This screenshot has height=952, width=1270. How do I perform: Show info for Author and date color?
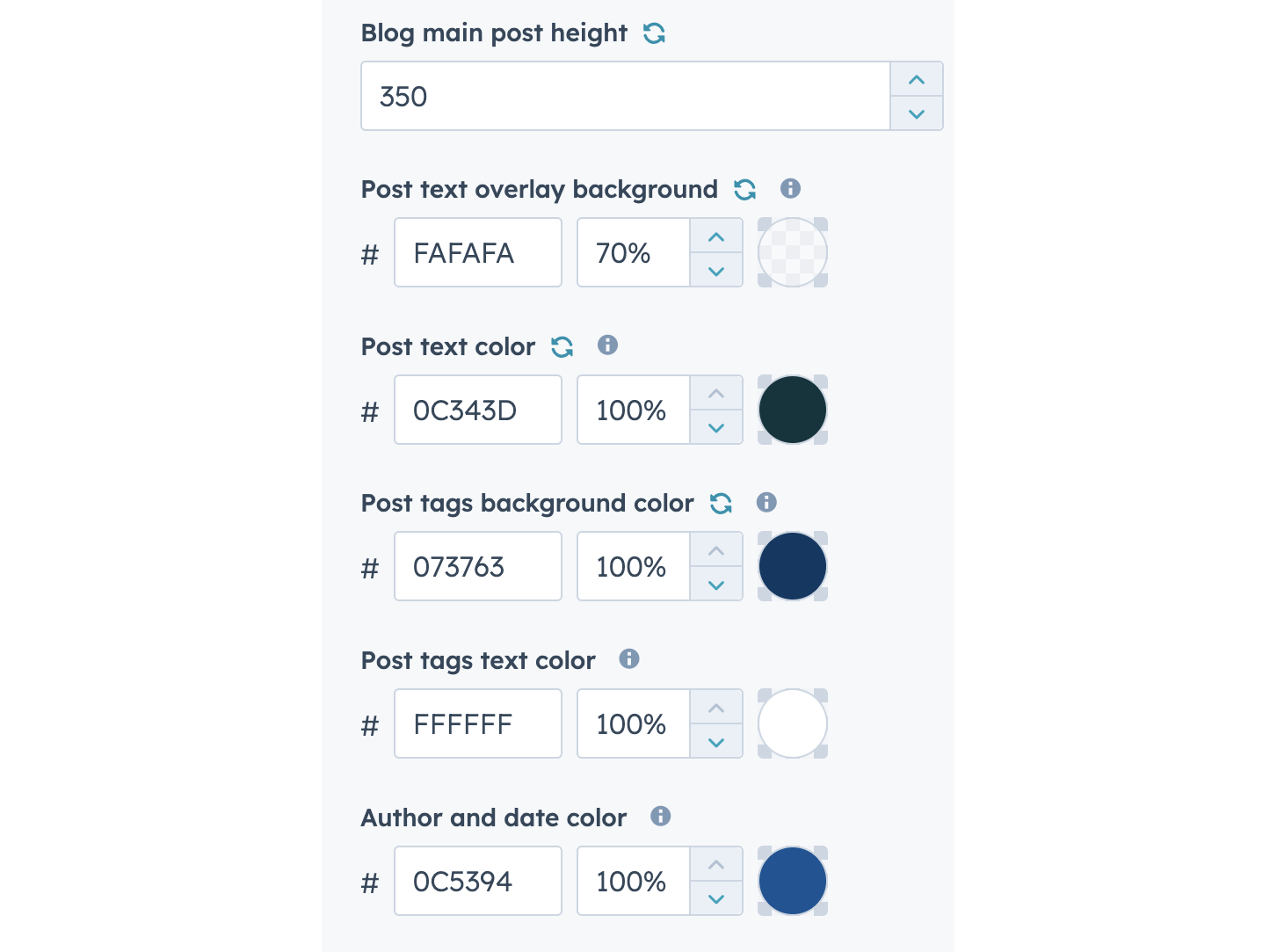661,816
